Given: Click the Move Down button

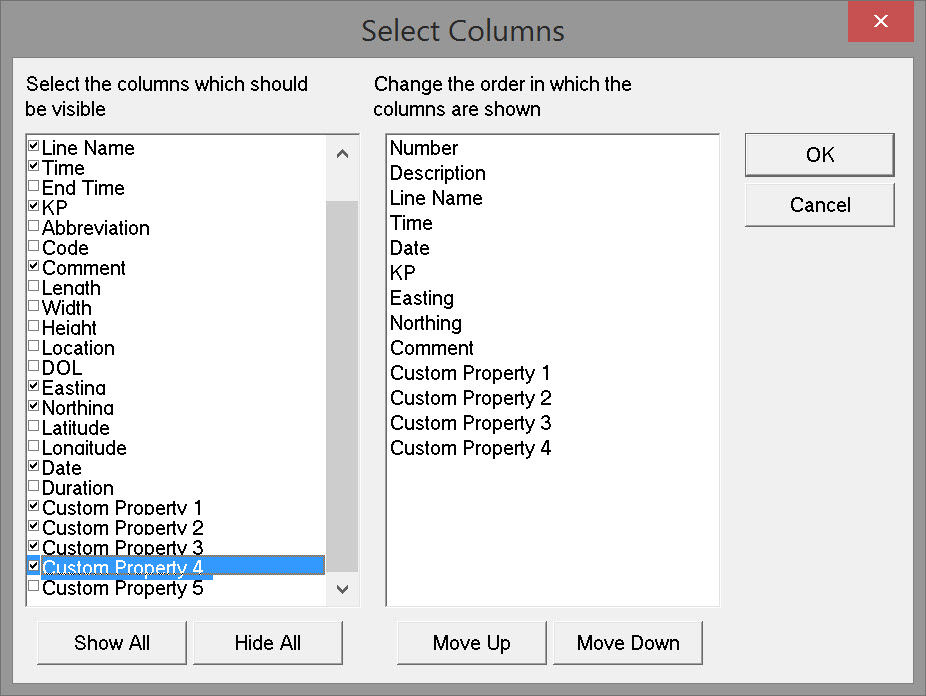Looking at the screenshot, I should pos(628,643).
